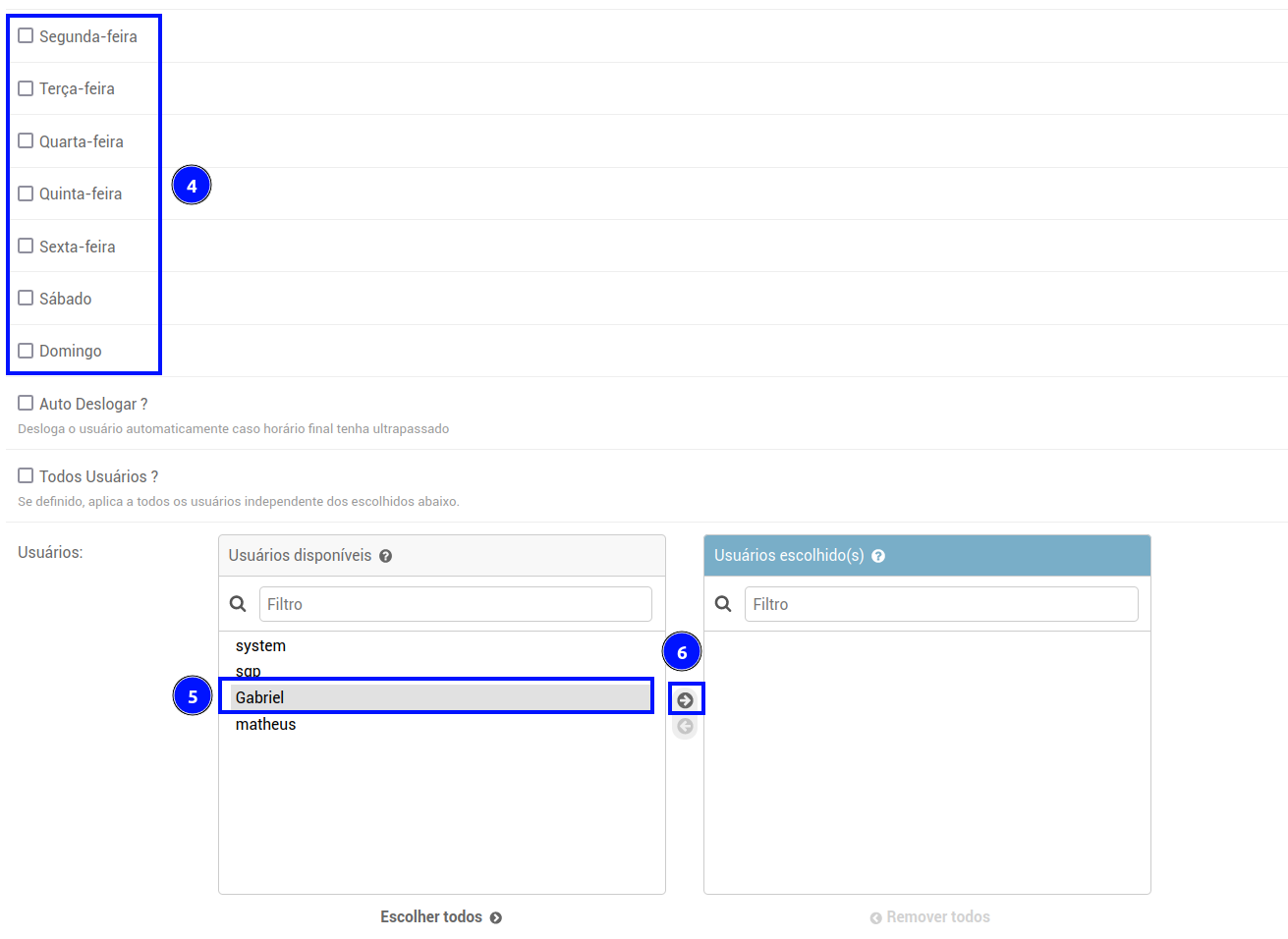The height and width of the screenshot is (939, 1288).
Task: Tick the Quarta-feira checkbox
Action: [x=26, y=141]
